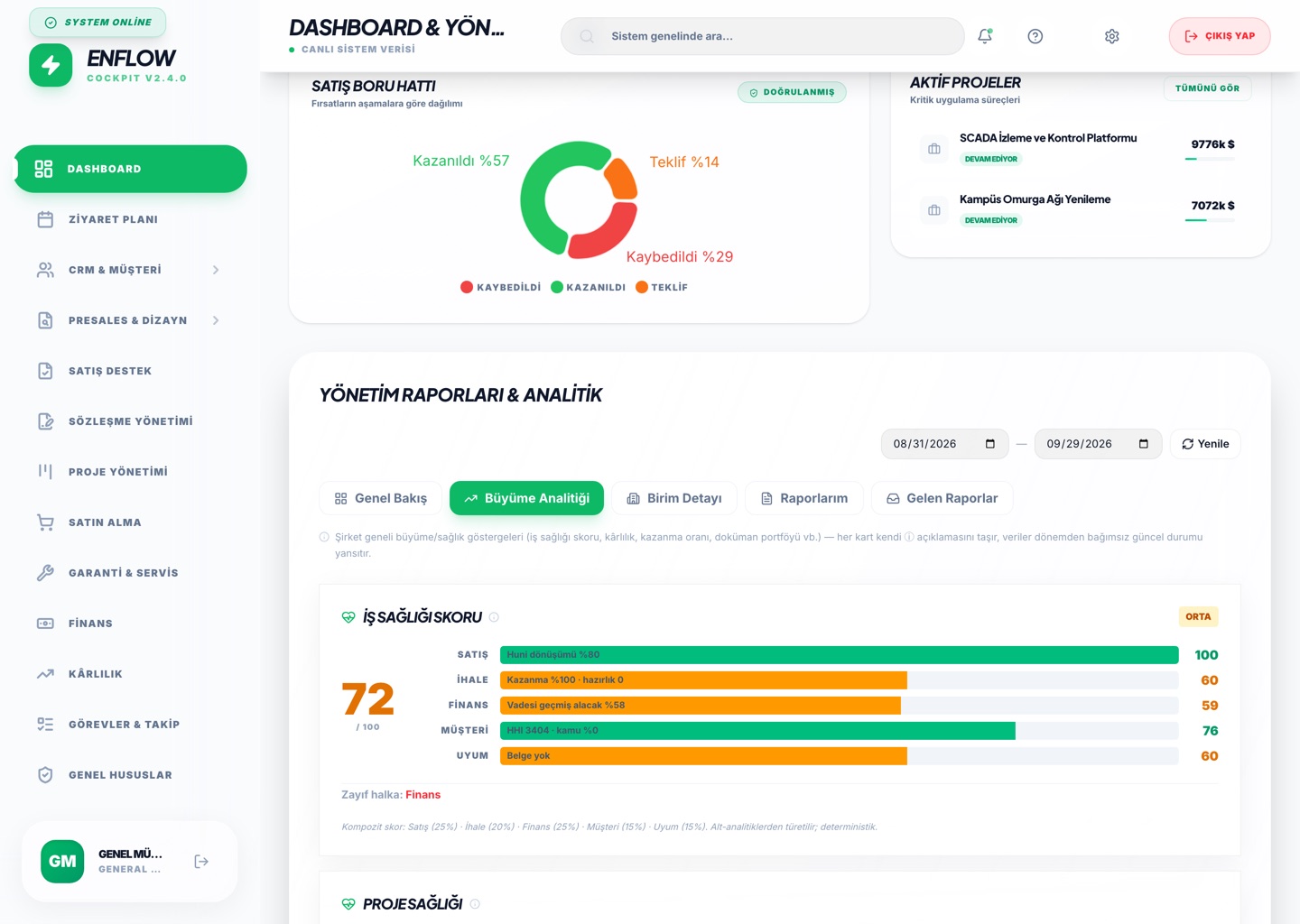
Task: Click the Görevler & Takip checklist icon
Action: [45, 725]
